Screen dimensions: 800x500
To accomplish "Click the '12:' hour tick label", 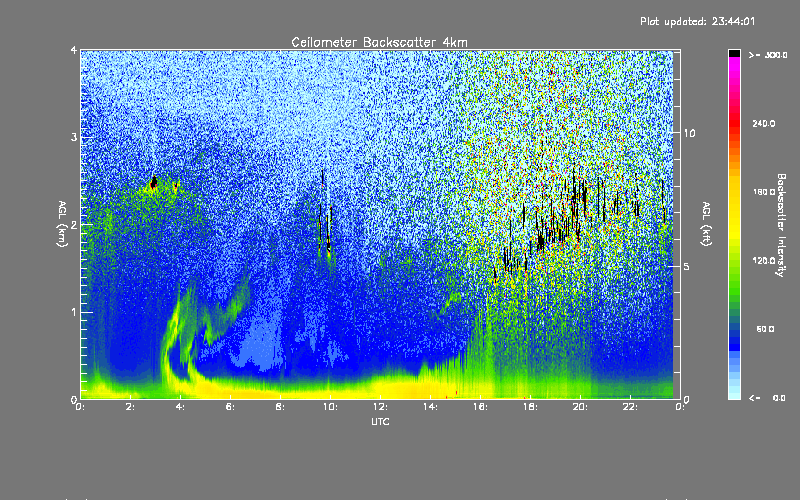I will pyautogui.click(x=380, y=407).
